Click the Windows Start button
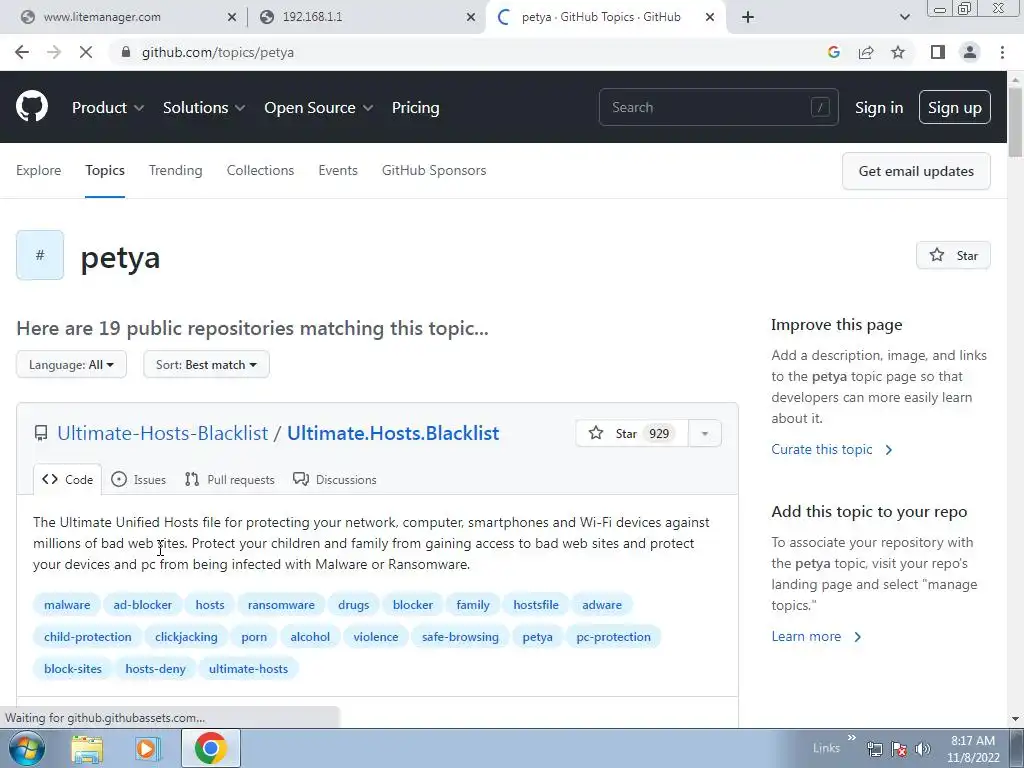1024x768 pixels. (27, 748)
